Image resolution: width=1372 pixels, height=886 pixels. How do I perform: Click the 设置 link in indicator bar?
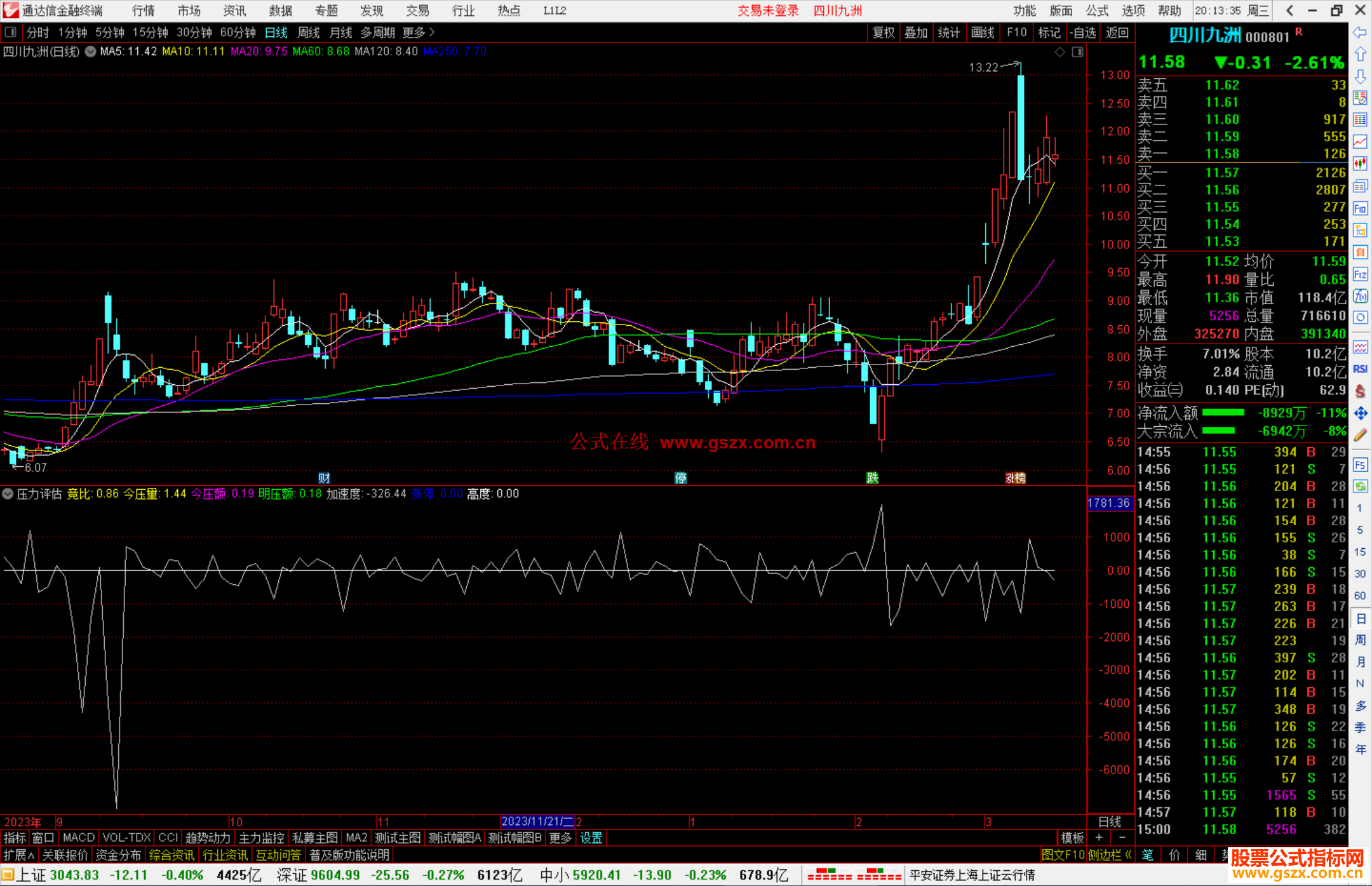pyautogui.click(x=591, y=838)
